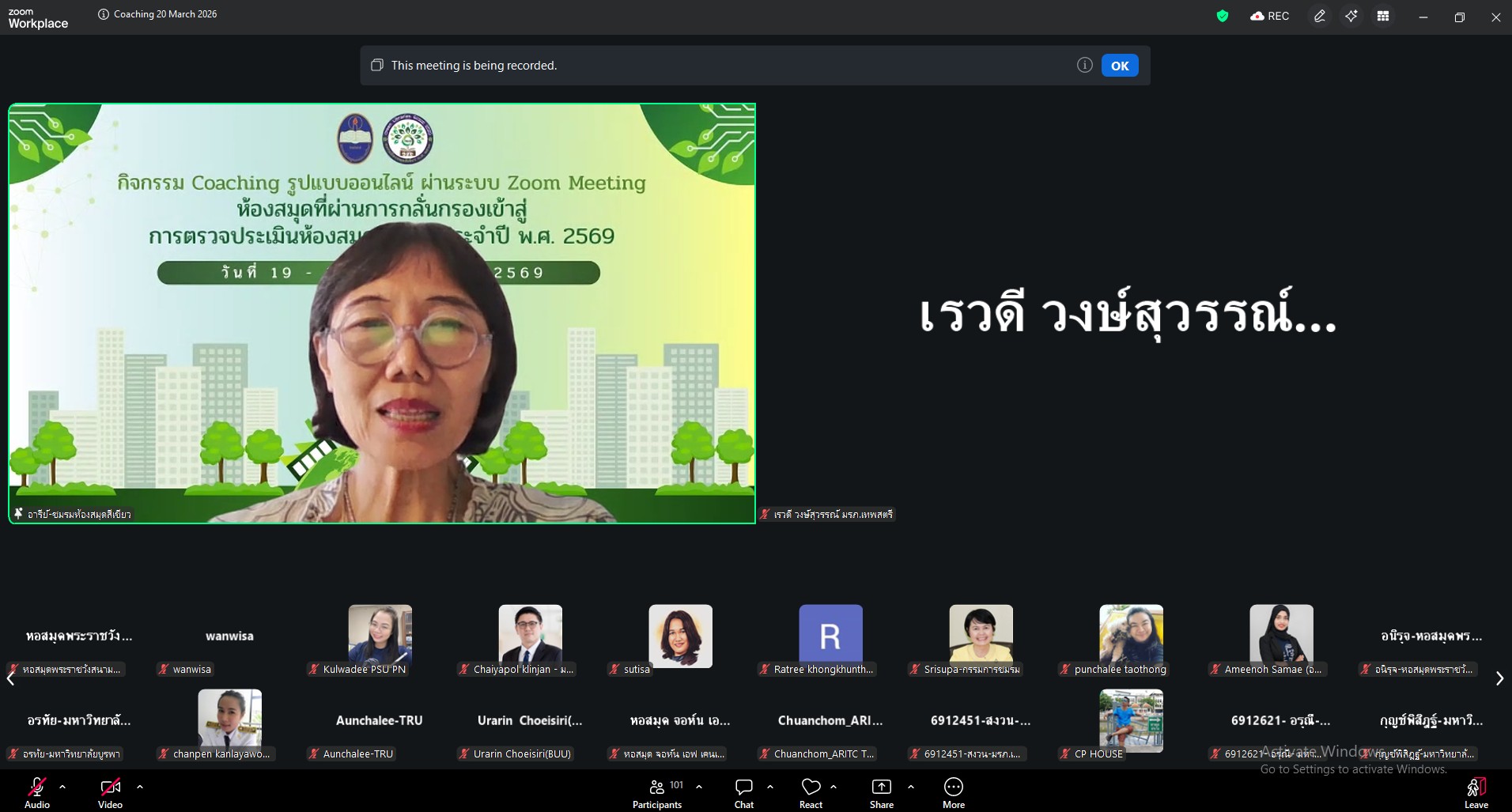Expand video settings arrow next to Video
This screenshot has height=812, width=1512.
(140, 787)
